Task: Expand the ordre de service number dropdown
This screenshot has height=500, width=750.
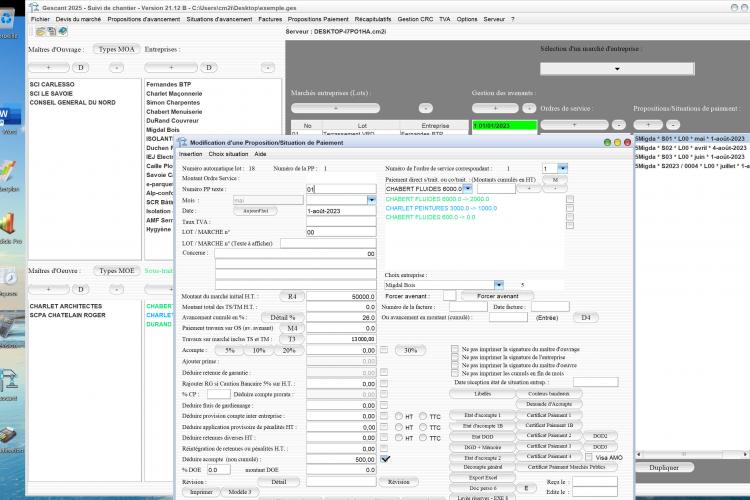Action: coord(562,168)
